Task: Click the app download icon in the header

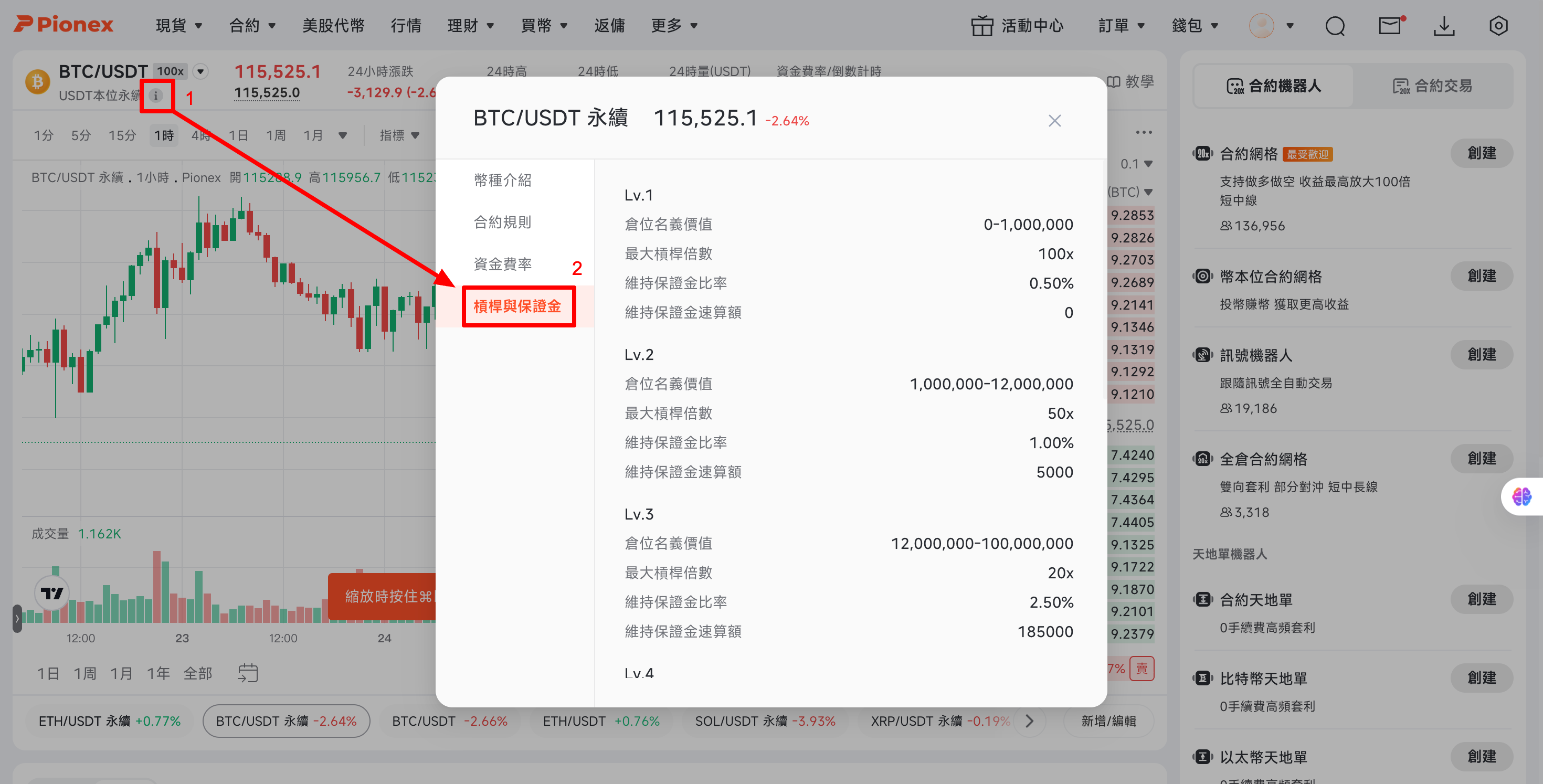Action: point(1445,26)
